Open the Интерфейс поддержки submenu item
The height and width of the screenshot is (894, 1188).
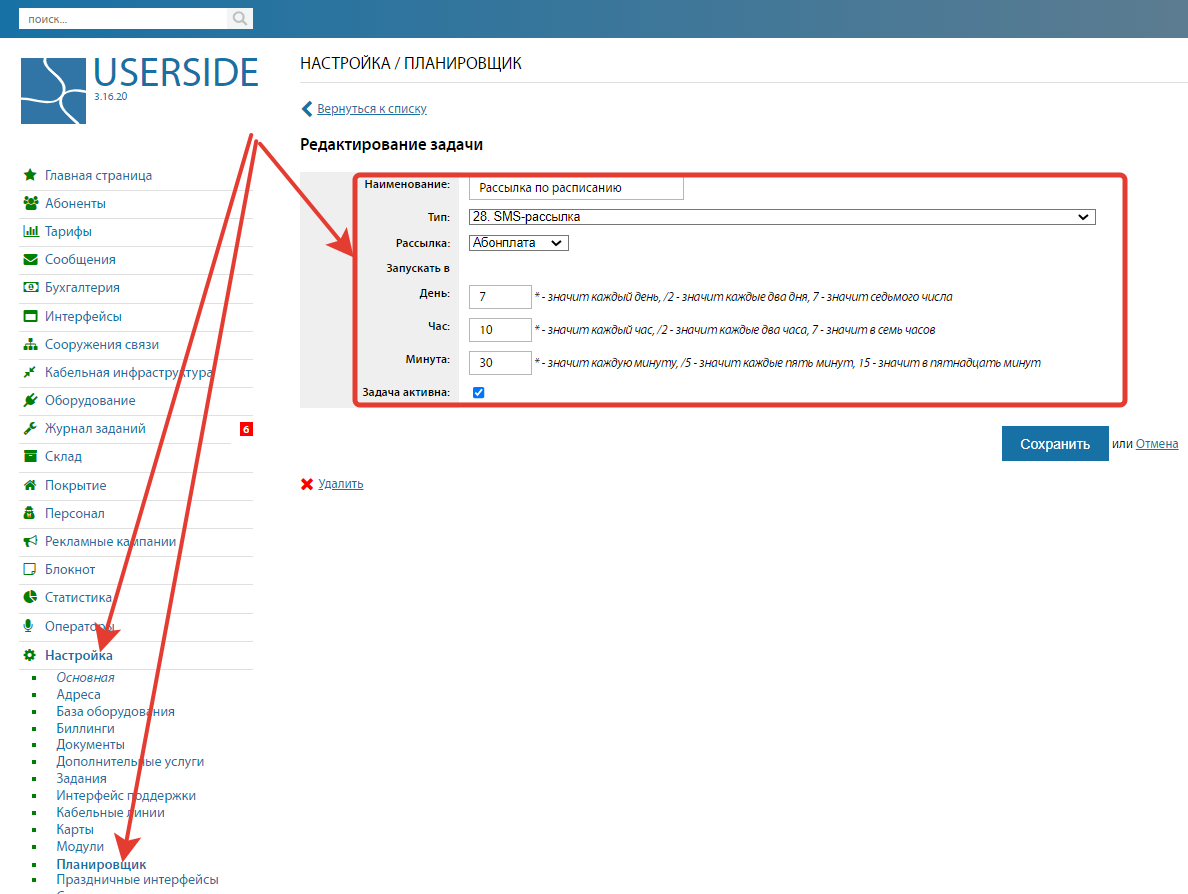pyautogui.click(x=126, y=796)
